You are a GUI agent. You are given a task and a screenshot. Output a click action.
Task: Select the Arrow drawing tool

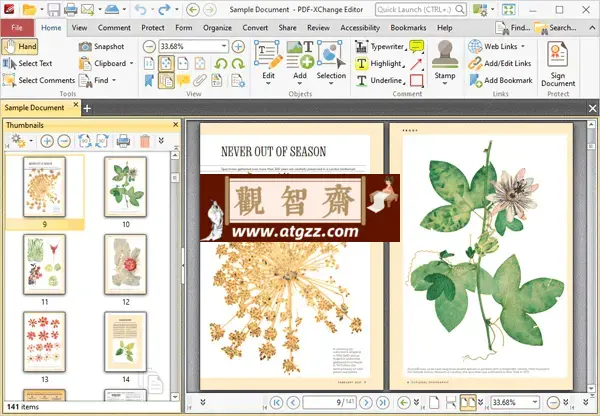(417, 64)
